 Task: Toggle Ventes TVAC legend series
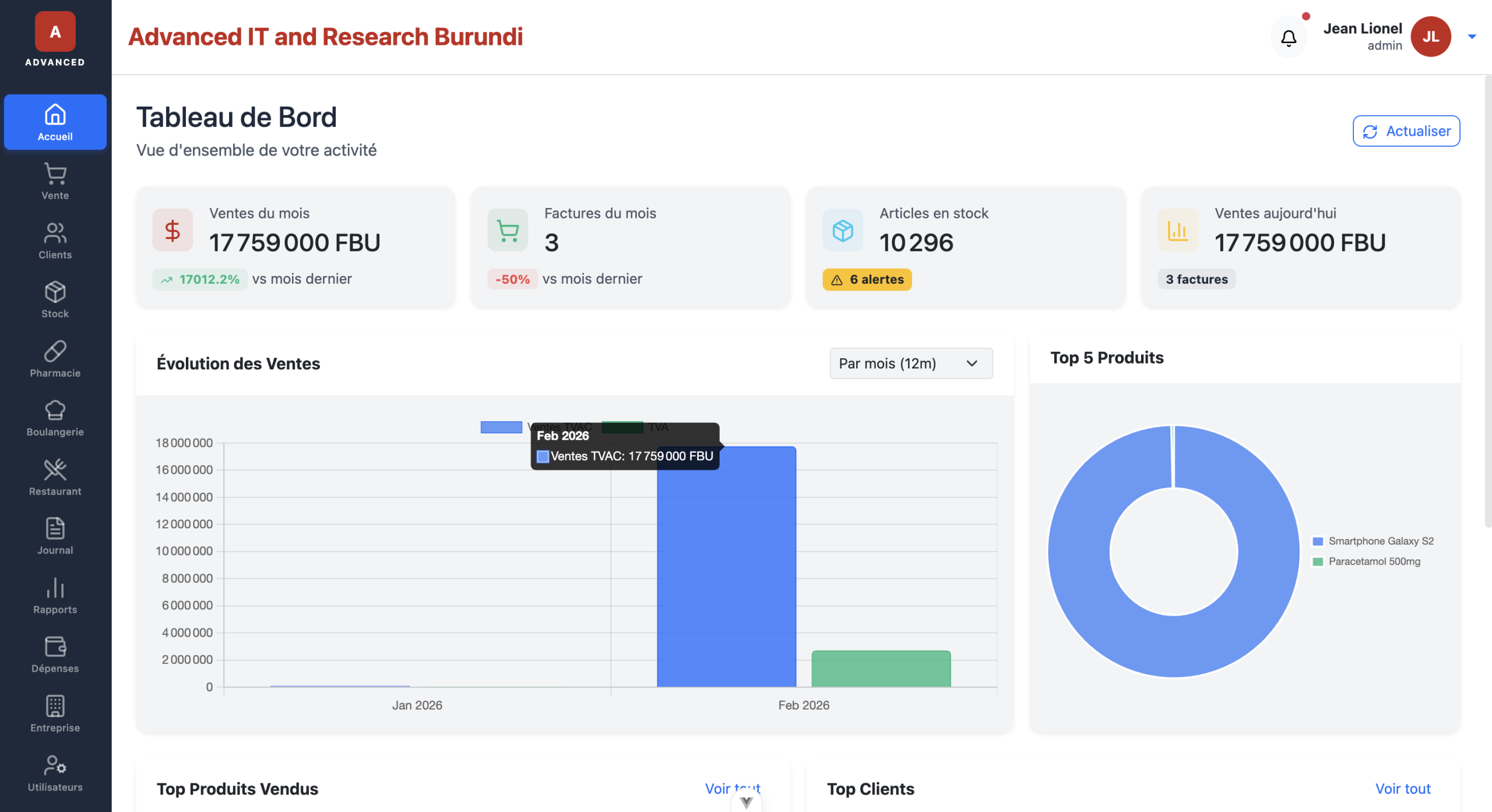pyautogui.click(x=501, y=427)
